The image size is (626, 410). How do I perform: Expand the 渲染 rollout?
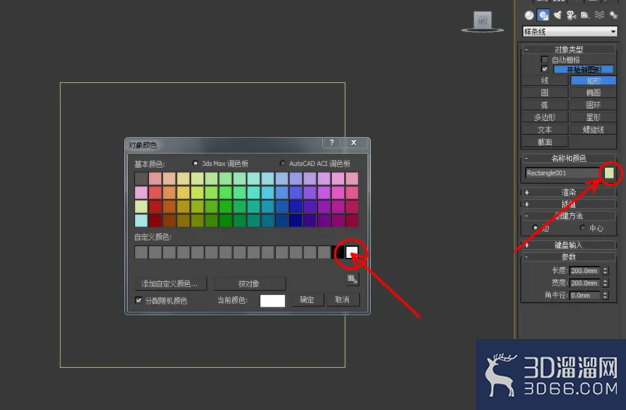click(569, 192)
